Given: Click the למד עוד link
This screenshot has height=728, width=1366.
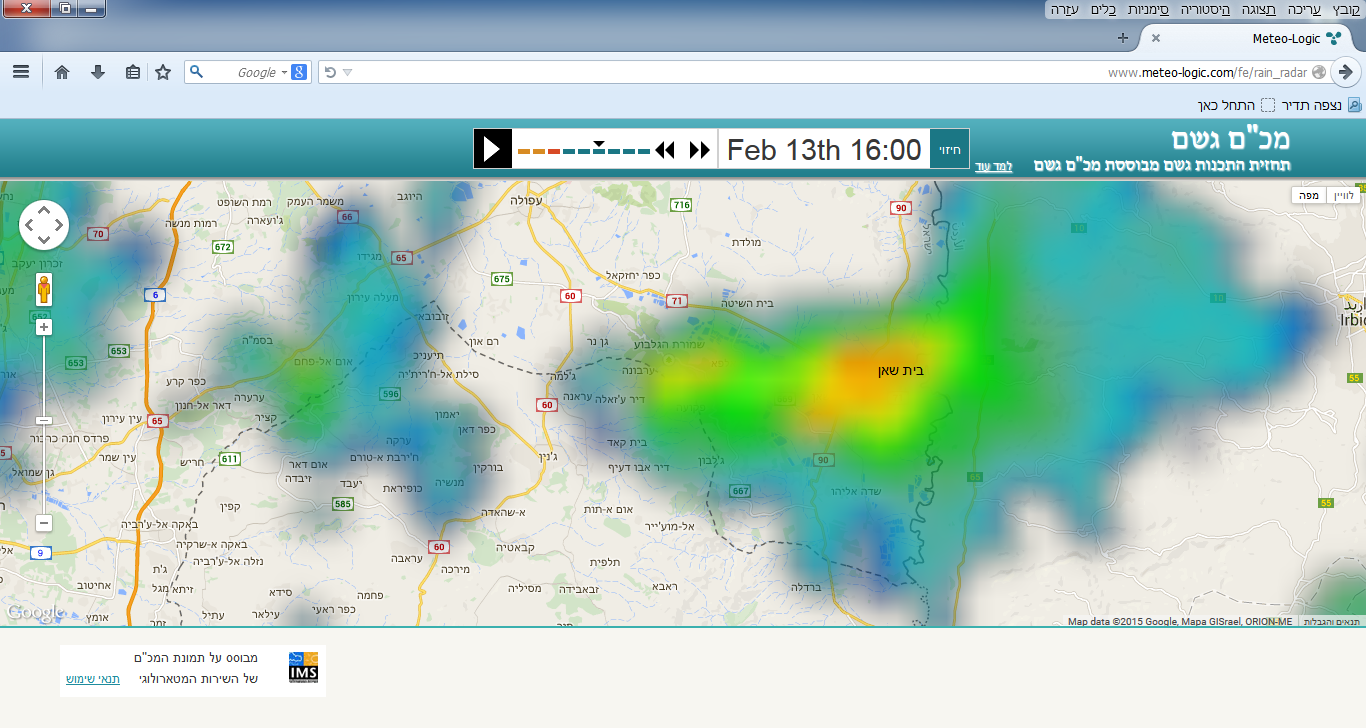Looking at the screenshot, I should pyautogui.click(x=993, y=166).
